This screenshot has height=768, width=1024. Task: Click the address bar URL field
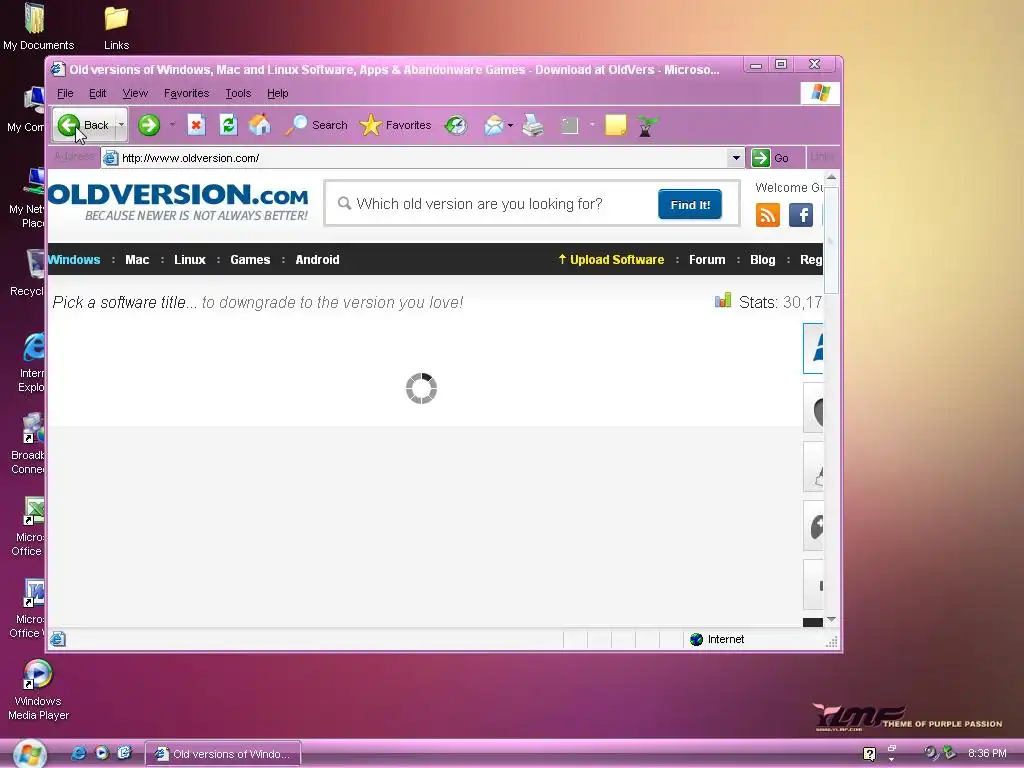pyautogui.click(x=415, y=158)
